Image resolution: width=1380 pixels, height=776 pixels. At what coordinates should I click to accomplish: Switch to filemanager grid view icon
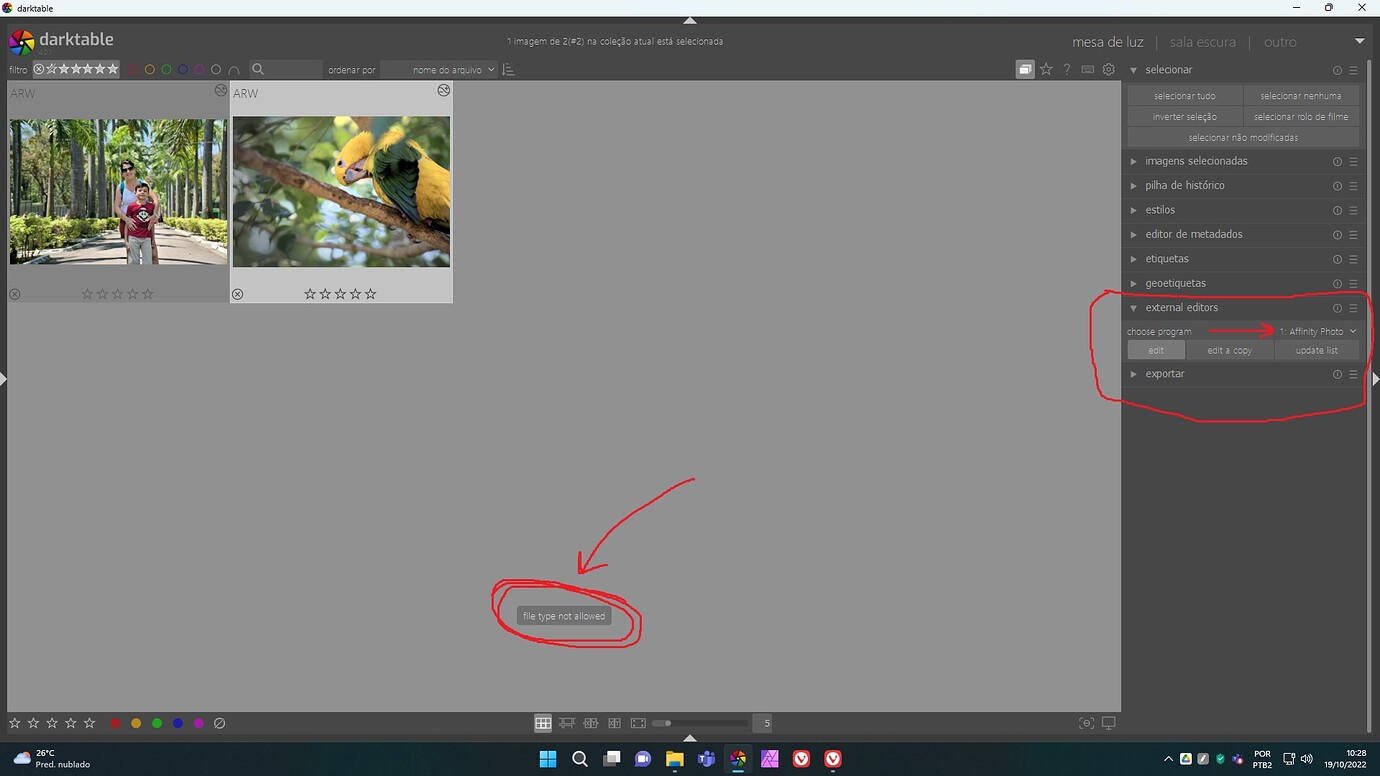click(543, 722)
